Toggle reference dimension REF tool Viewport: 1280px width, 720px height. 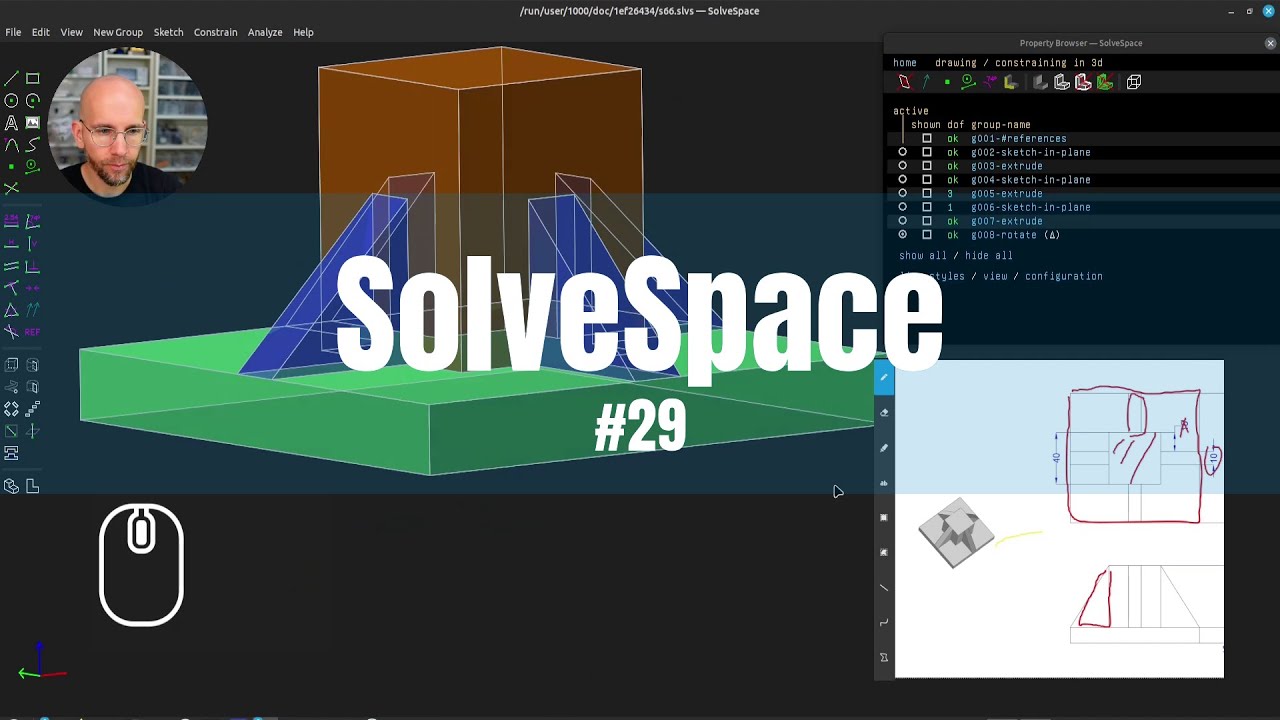[32, 331]
